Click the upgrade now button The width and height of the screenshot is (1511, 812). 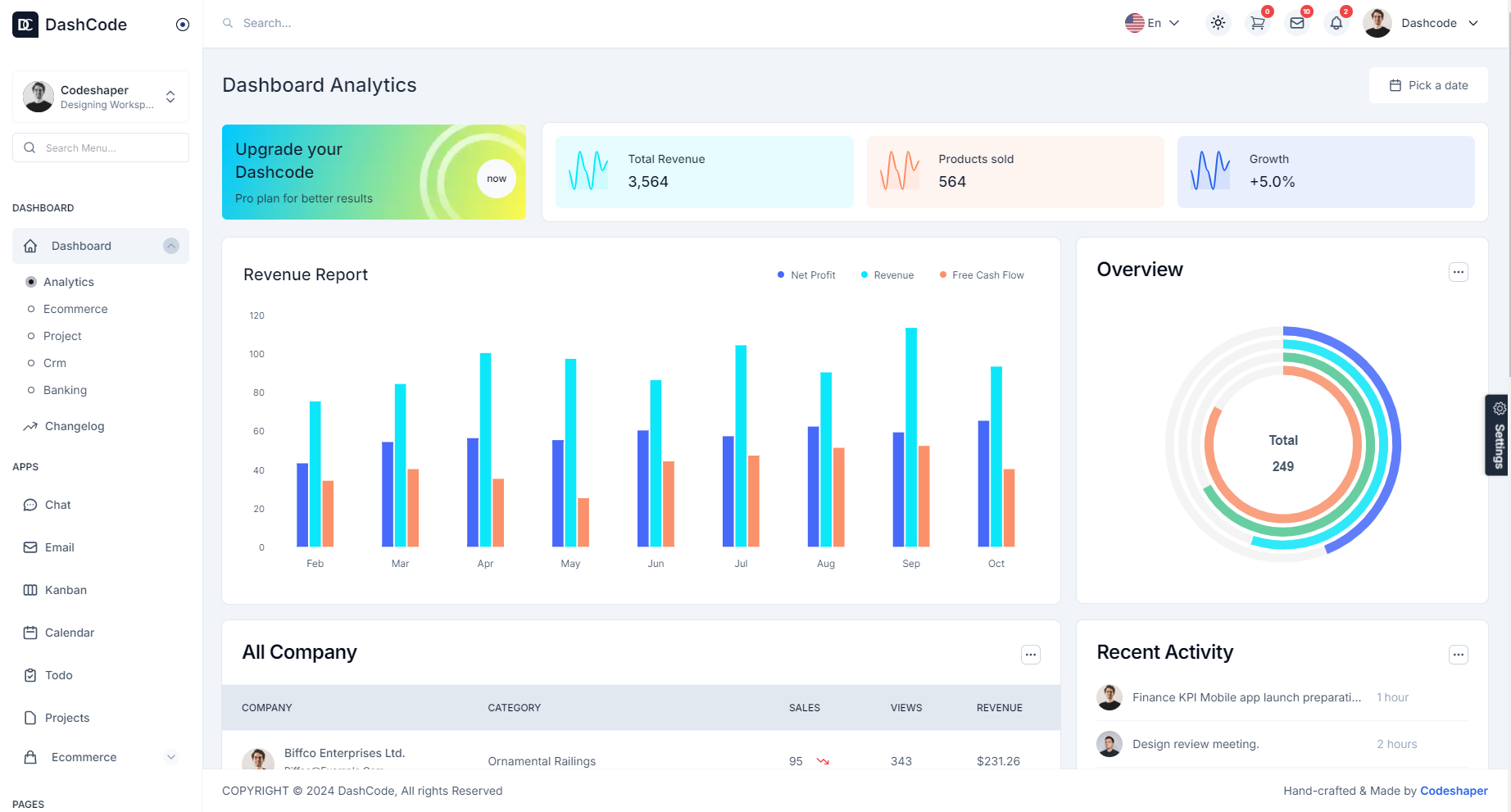pos(497,179)
